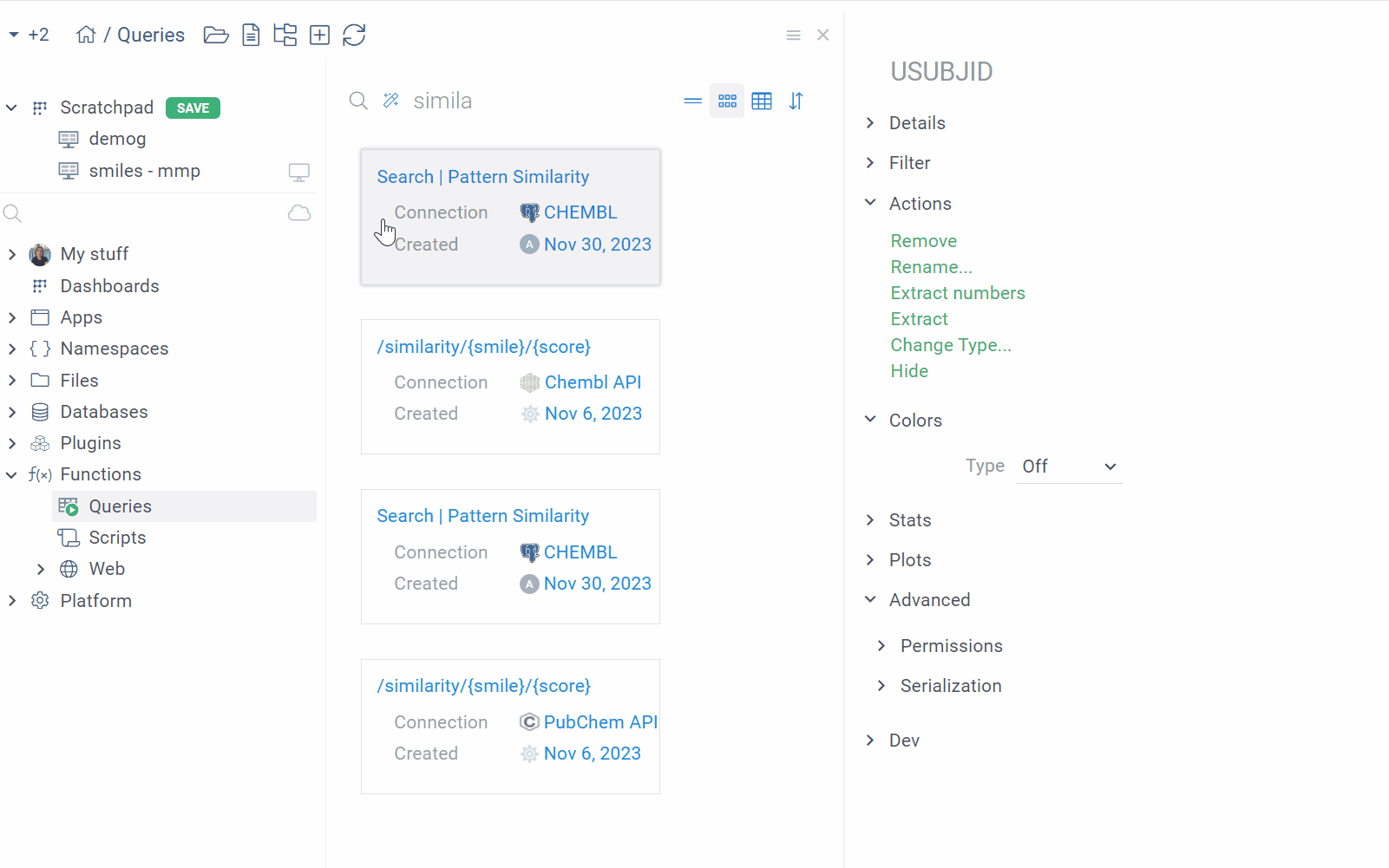Switch to card grid view
Image resolution: width=1389 pixels, height=868 pixels.
(x=727, y=101)
